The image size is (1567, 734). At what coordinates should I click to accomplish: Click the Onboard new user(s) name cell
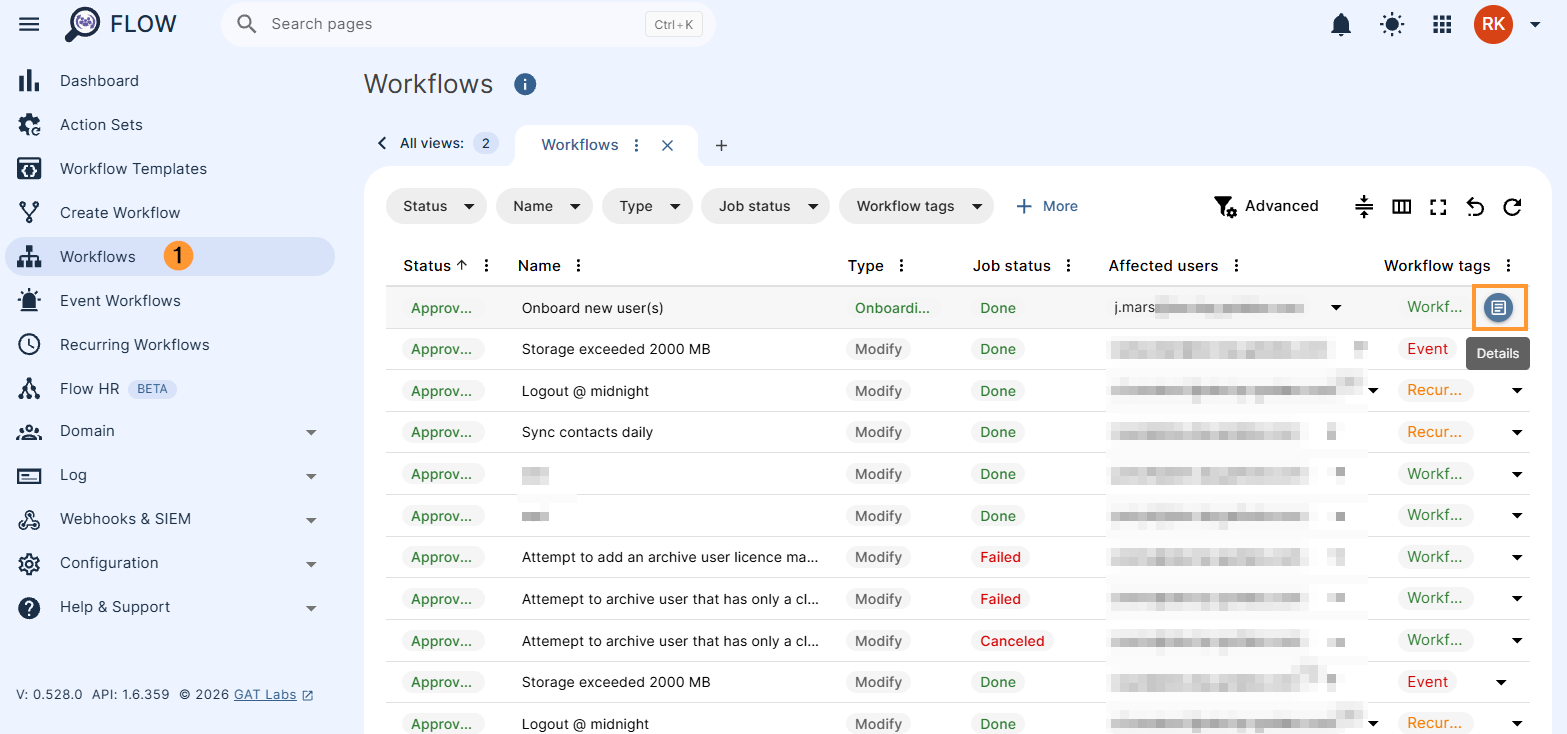point(592,308)
